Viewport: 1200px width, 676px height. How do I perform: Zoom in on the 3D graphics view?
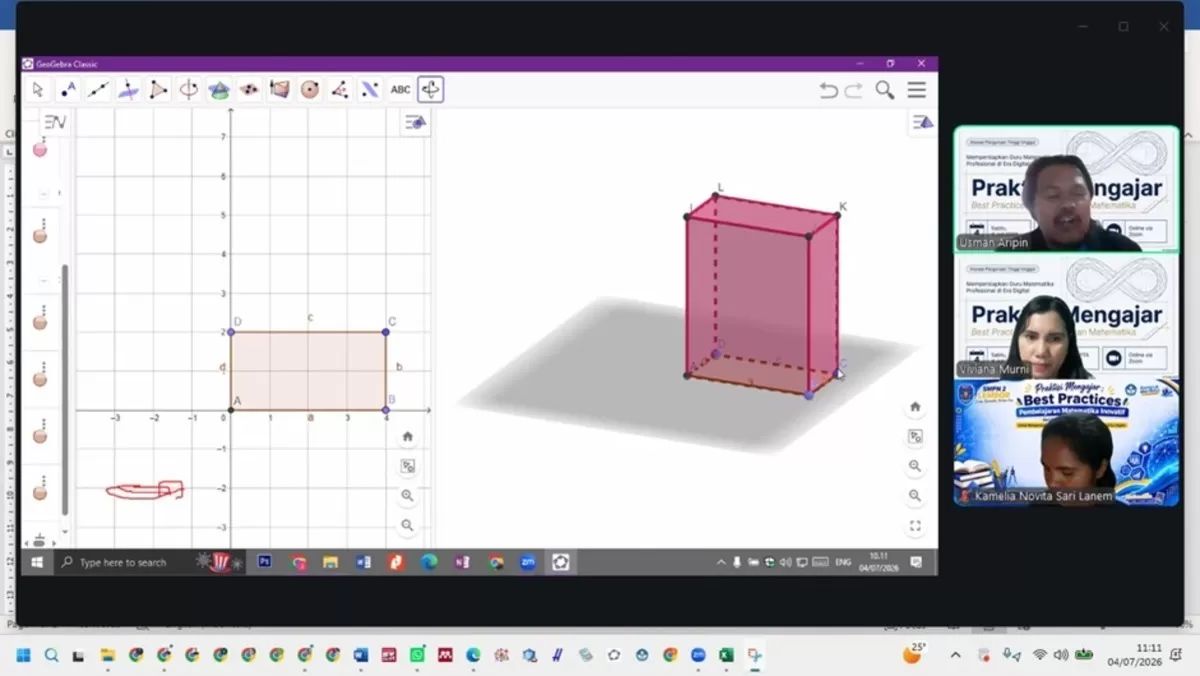click(x=915, y=466)
